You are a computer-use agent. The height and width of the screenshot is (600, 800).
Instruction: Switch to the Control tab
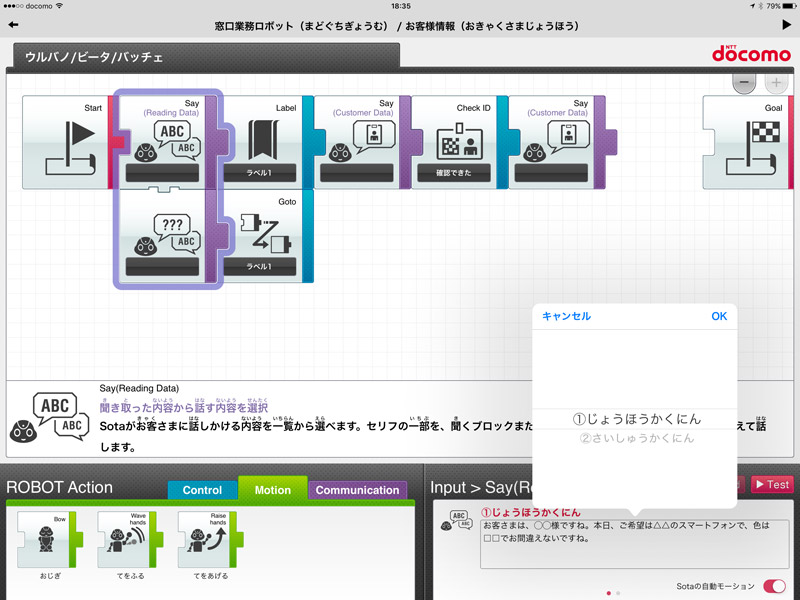click(x=203, y=490)
